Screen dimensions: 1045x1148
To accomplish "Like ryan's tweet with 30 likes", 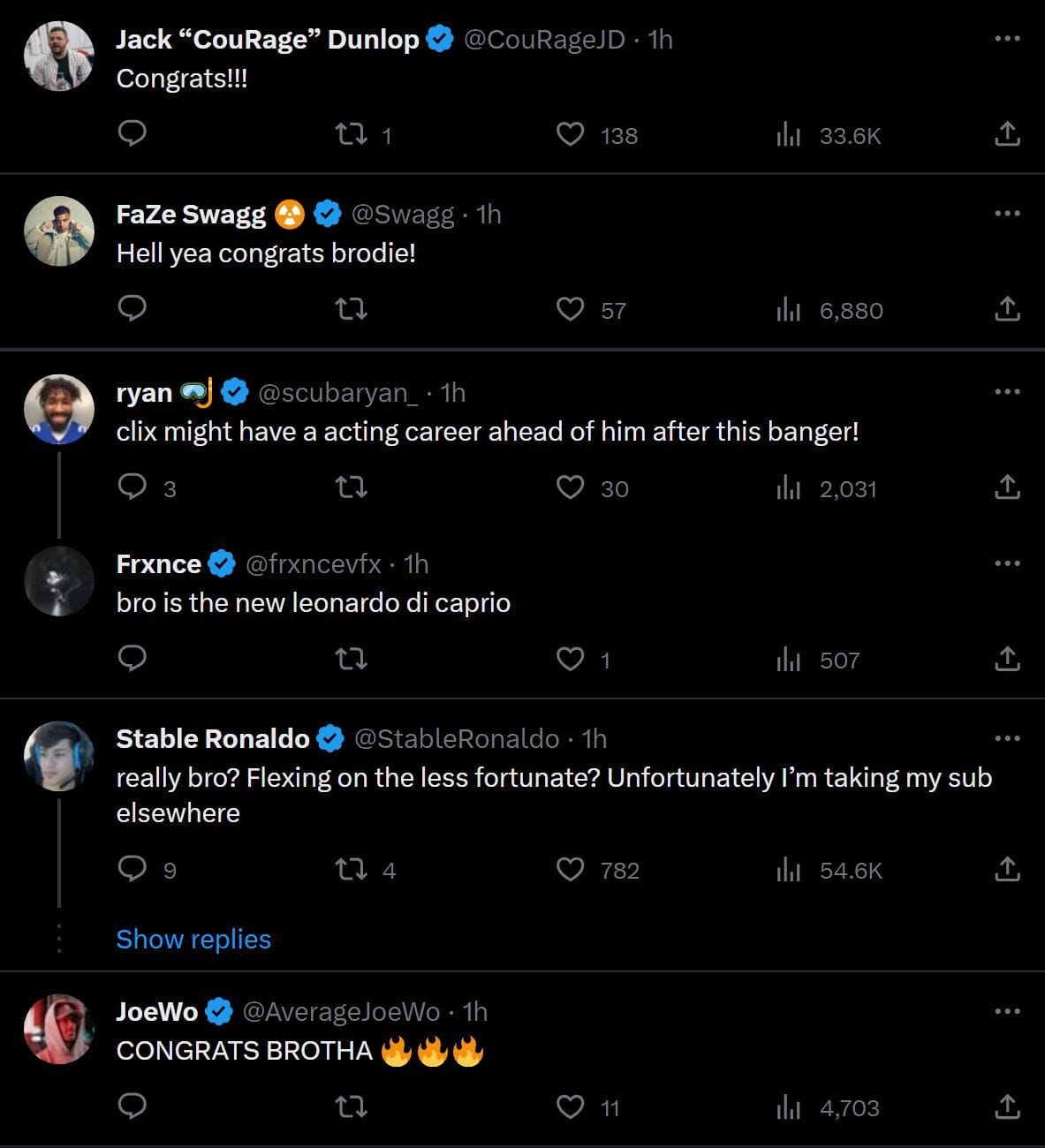I will (571, 487).
